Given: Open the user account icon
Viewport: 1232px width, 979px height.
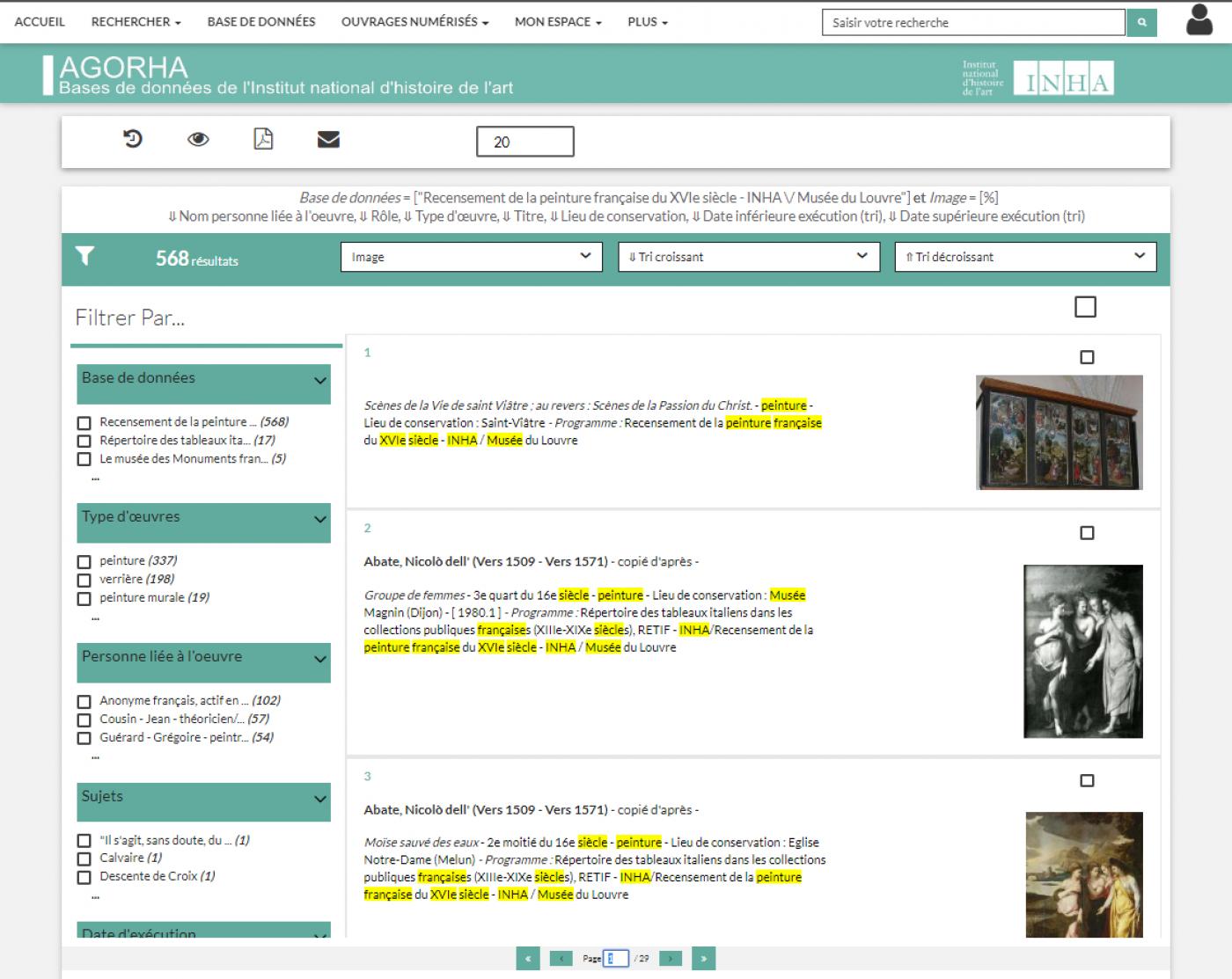Looking at the screenshot, I should pyautogui.click(x=1199, y=19).
